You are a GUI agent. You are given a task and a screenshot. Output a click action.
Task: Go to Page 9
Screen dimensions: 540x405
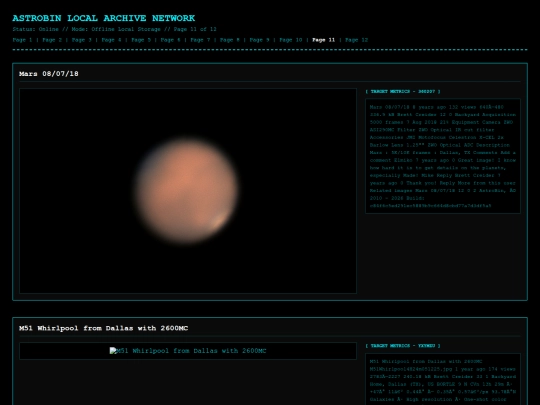[259, 40]
